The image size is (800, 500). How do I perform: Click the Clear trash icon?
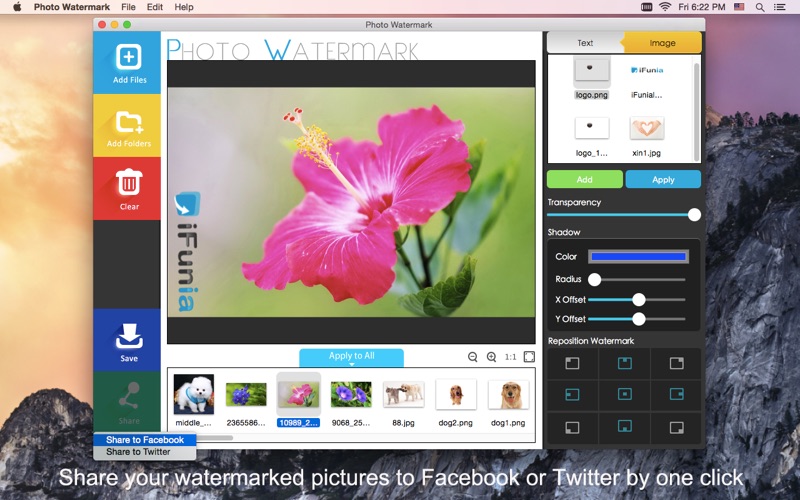tap(129, 182)
